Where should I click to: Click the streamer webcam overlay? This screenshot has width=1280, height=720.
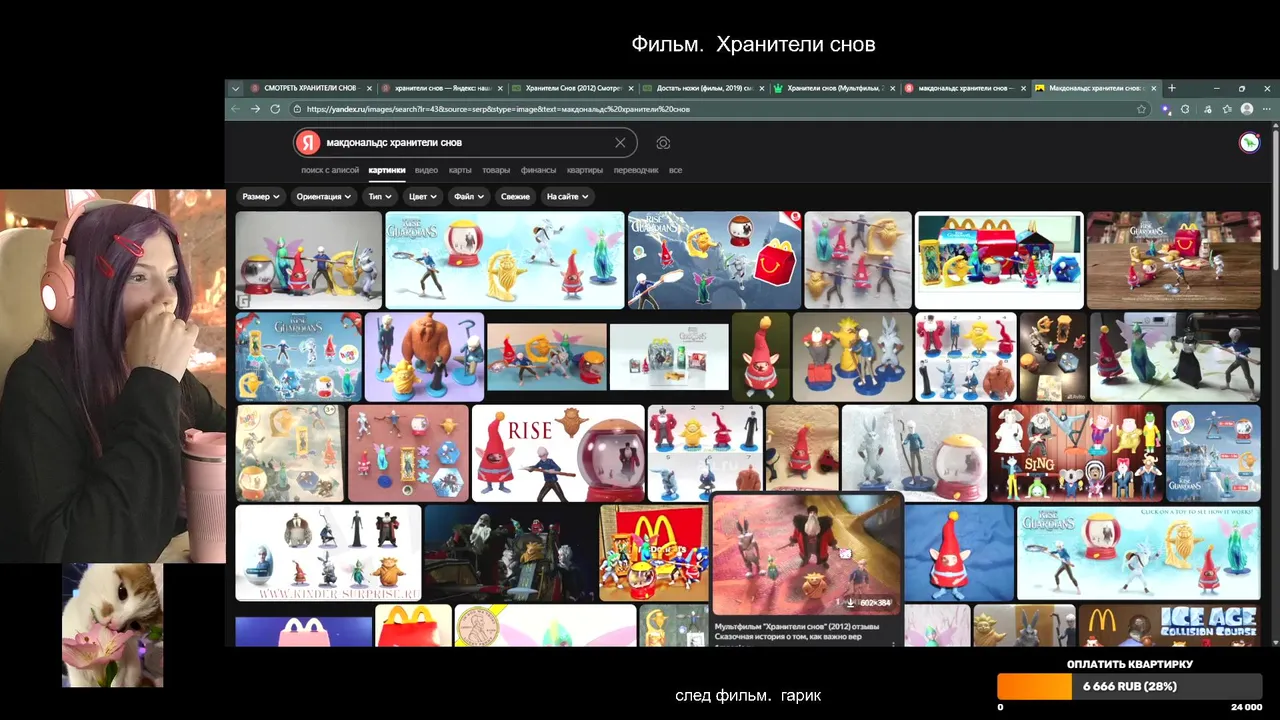click(112, 376)
